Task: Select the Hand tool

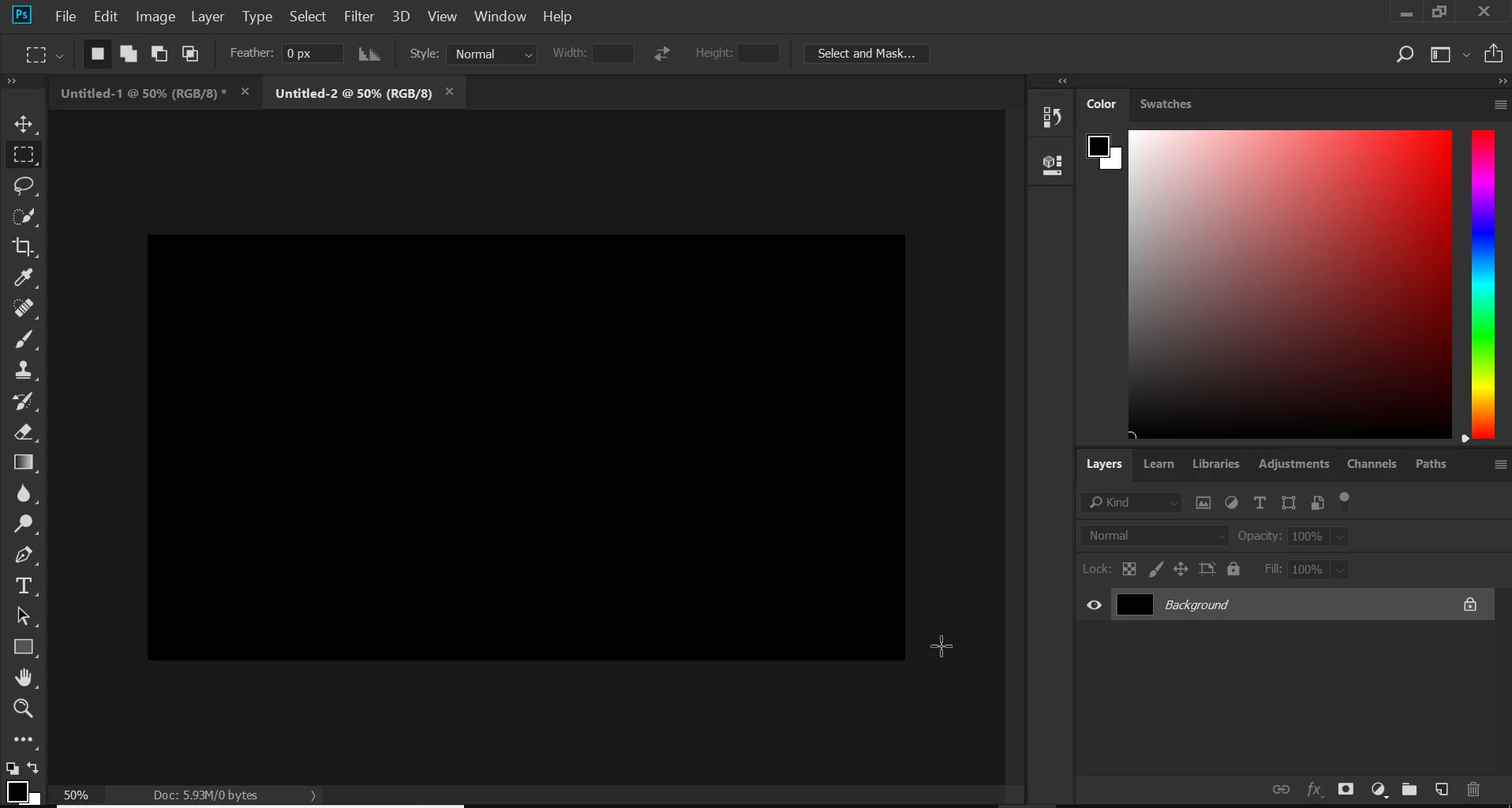Action: point(24,679)
